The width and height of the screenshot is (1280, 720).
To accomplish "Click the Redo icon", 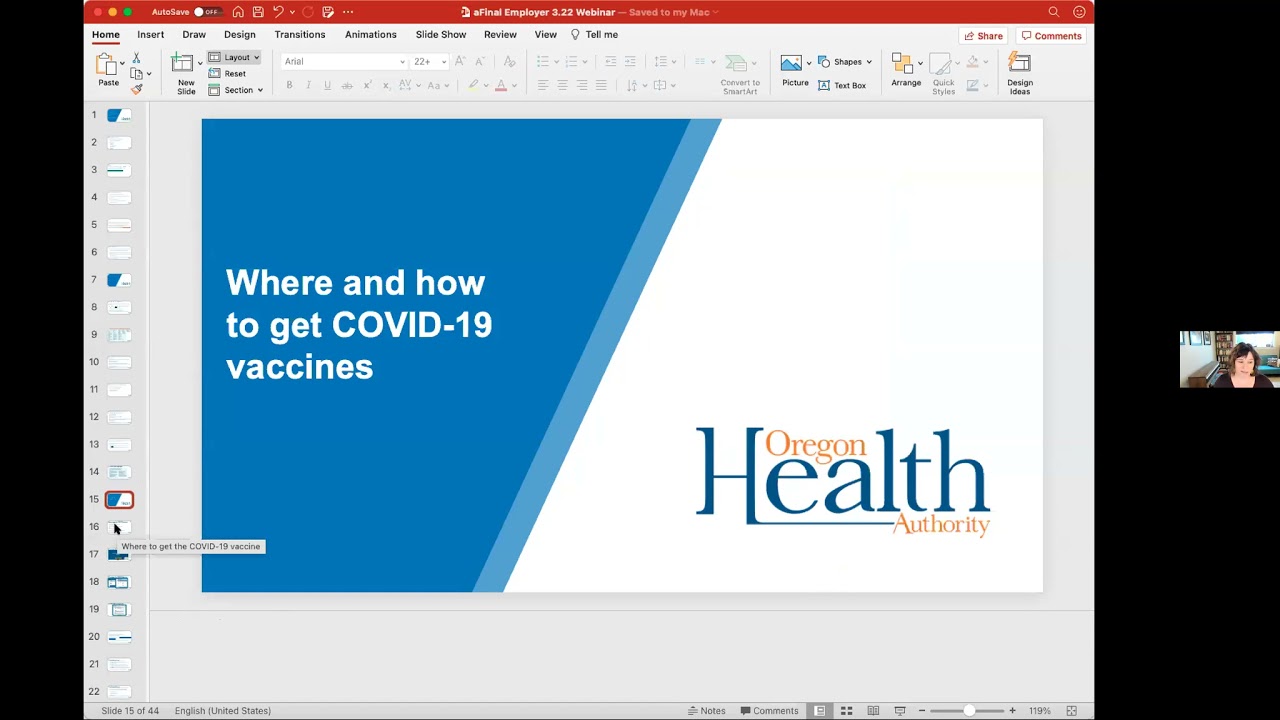I will [x=308, y=12].
